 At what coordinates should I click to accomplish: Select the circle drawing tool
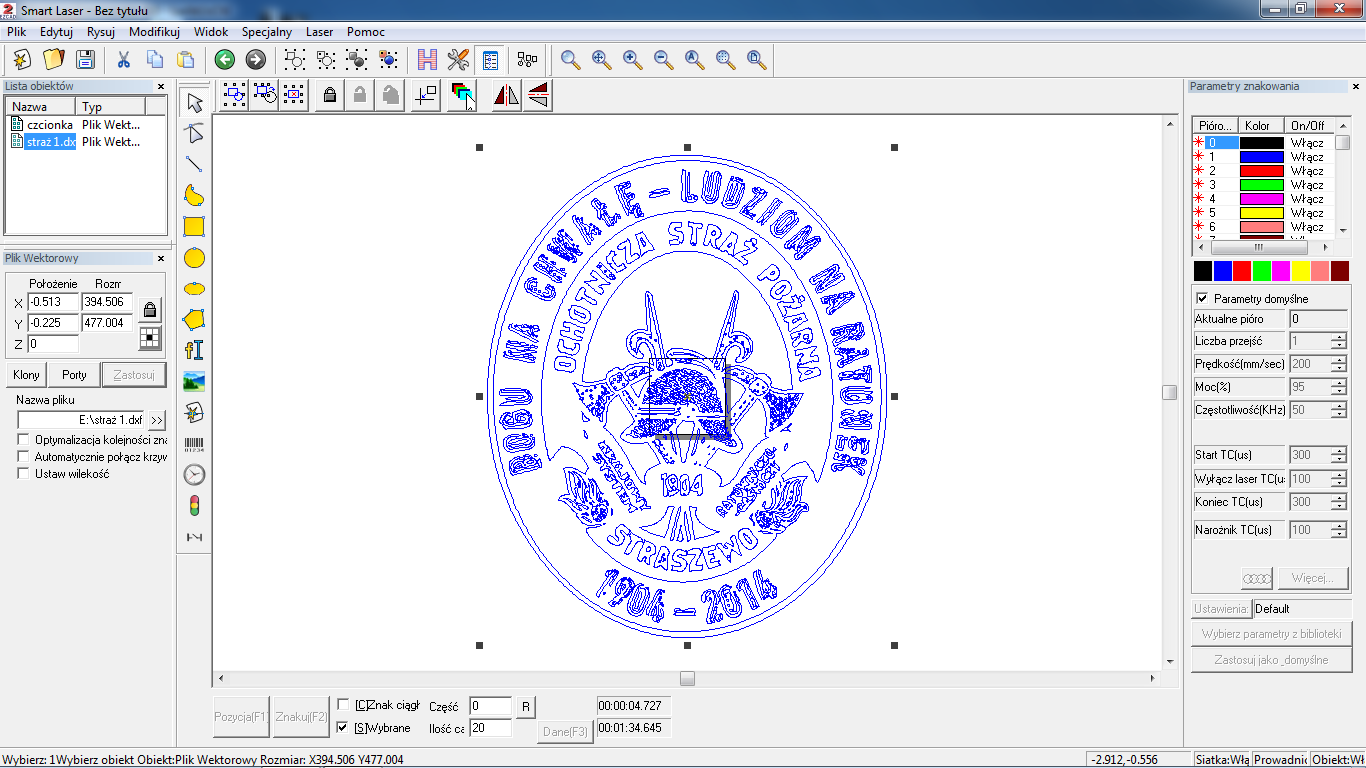pos(194,258)
